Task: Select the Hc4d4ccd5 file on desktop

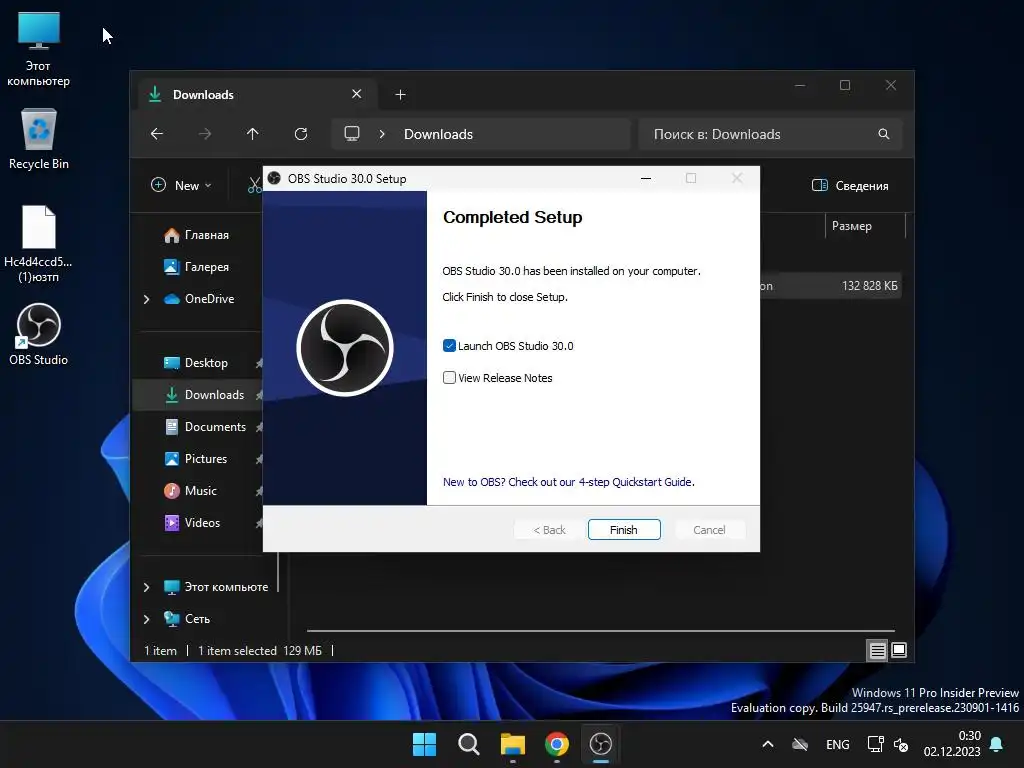Action: 39,244
